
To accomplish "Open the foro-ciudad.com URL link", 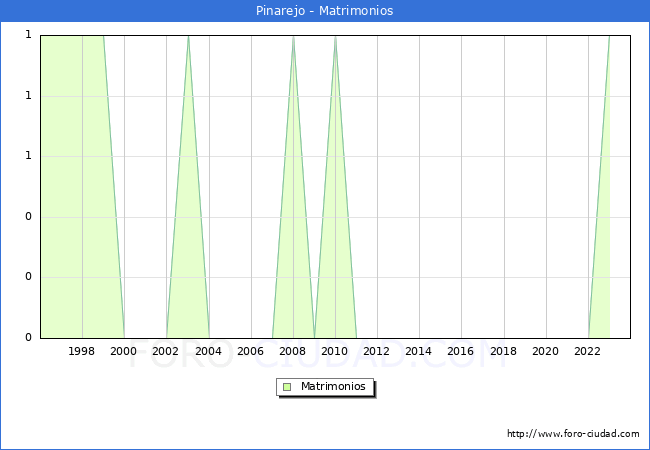I will tap(573, 434).
